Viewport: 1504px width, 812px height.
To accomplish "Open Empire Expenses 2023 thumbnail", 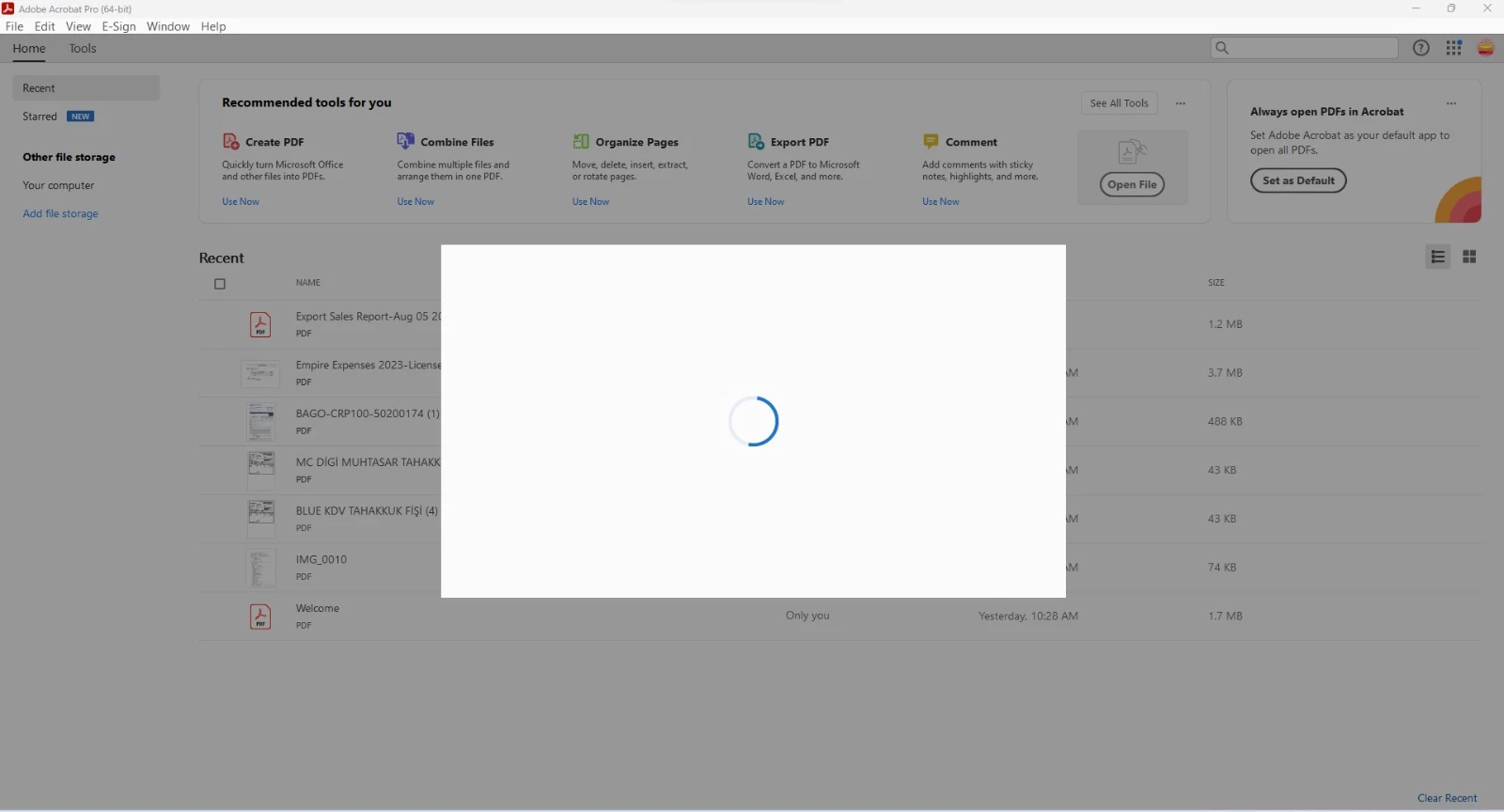I will point(260,373).
